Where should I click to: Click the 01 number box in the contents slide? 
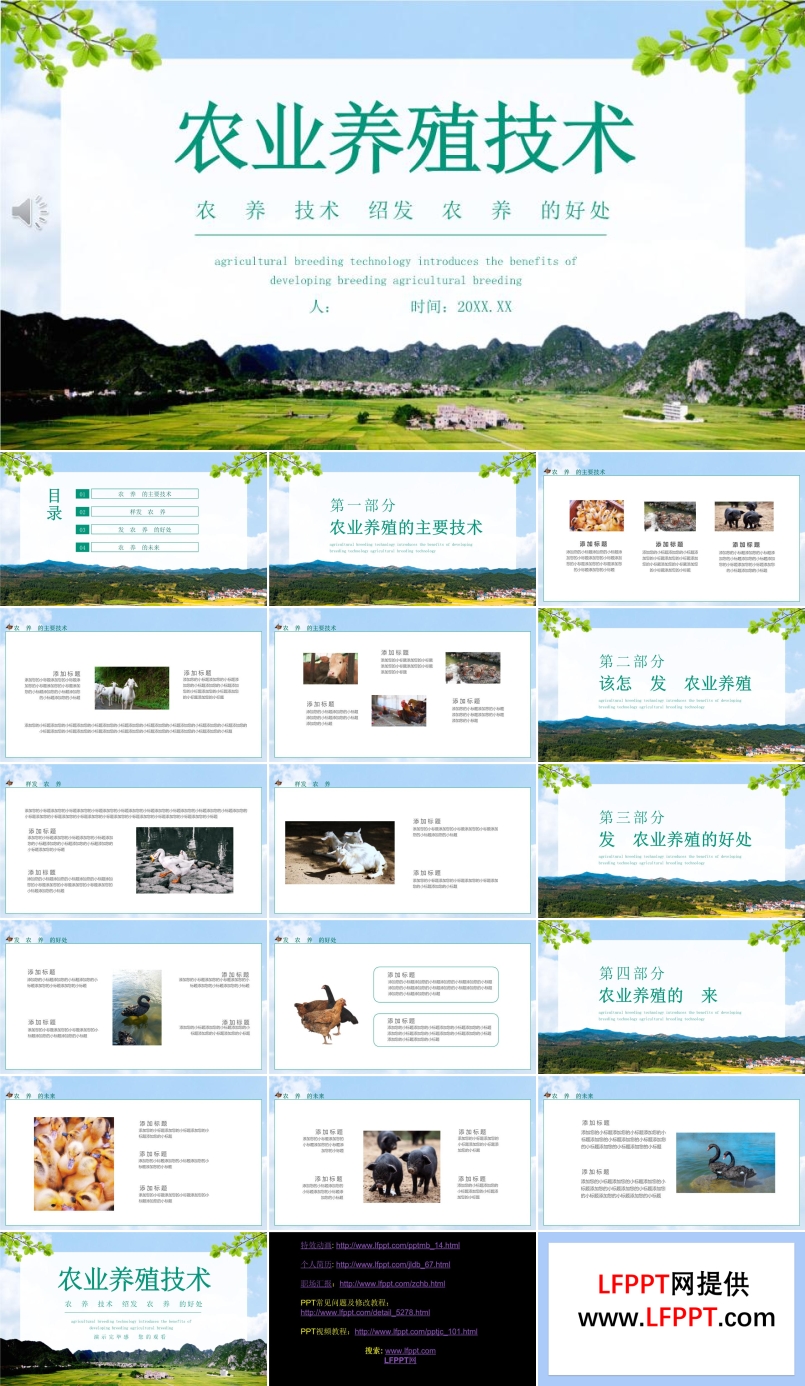click(83, 494)
